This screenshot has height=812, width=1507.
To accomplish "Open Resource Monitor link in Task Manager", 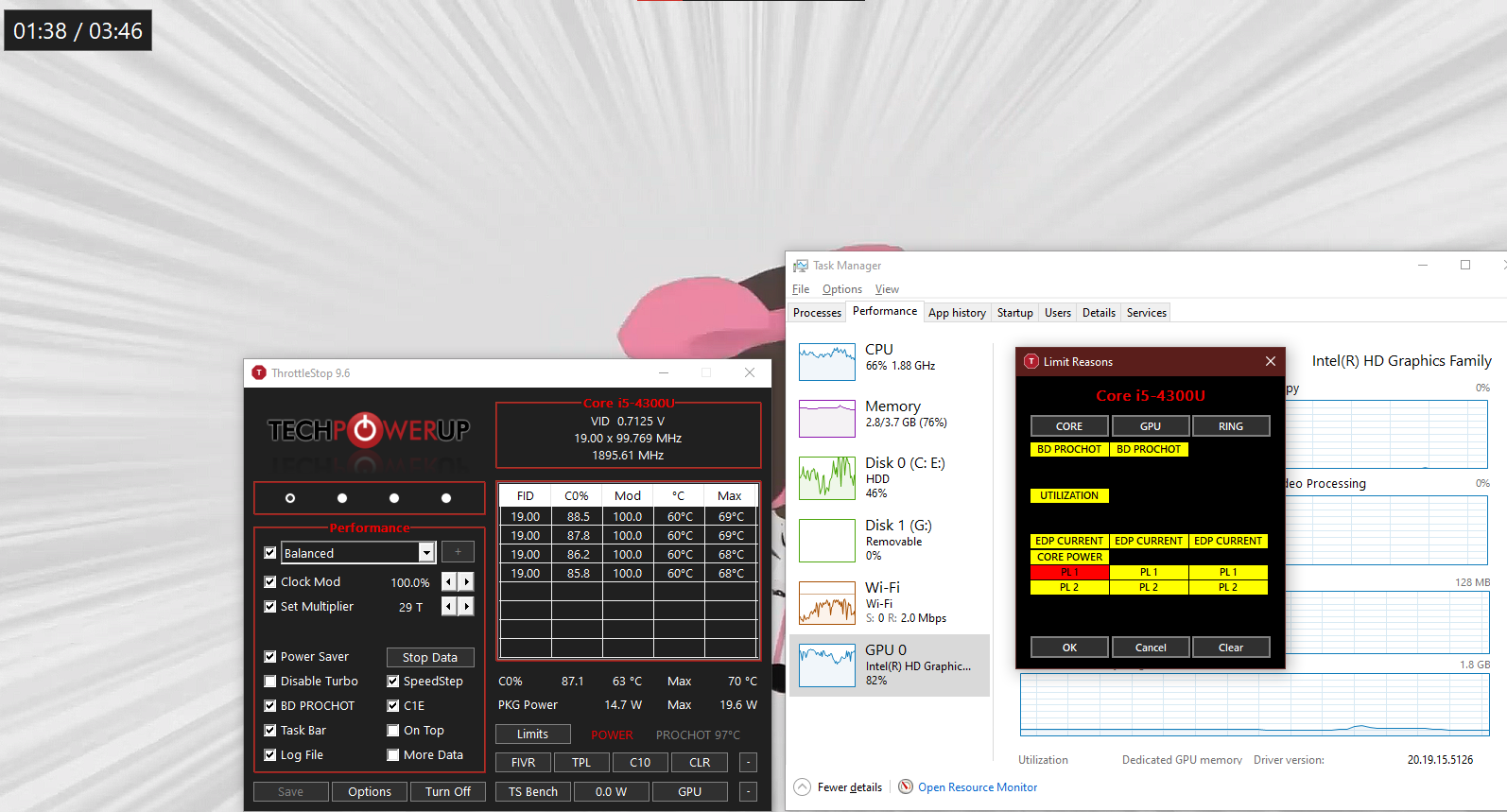I will pyautogui.click(x=978, y=787).
